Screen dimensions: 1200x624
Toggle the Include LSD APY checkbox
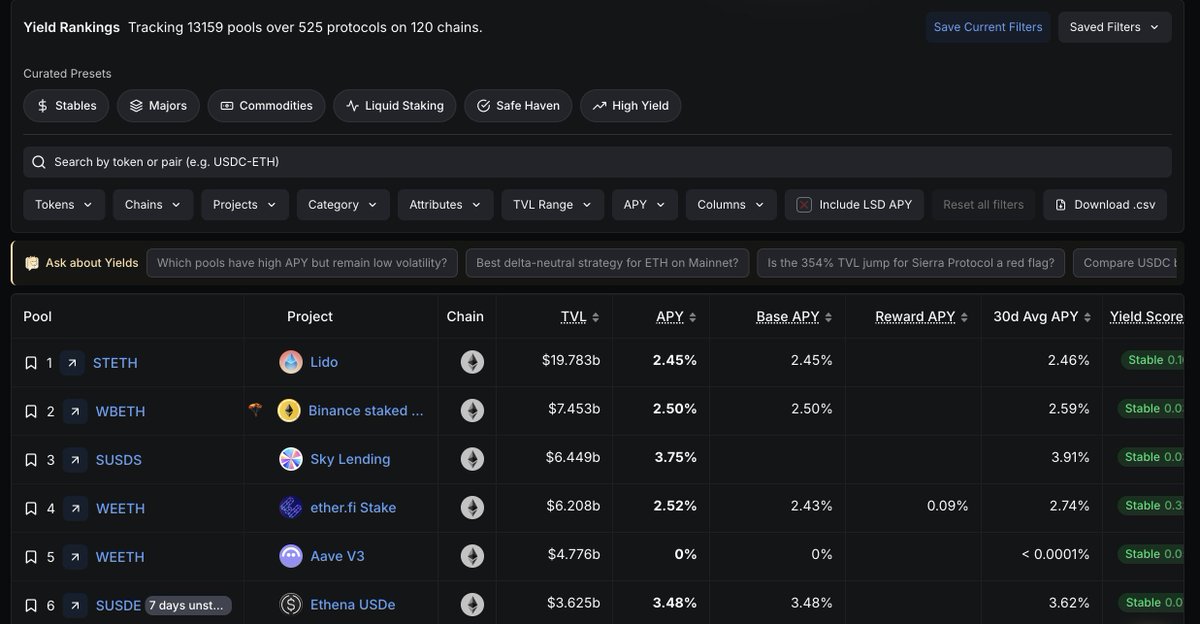804,205
